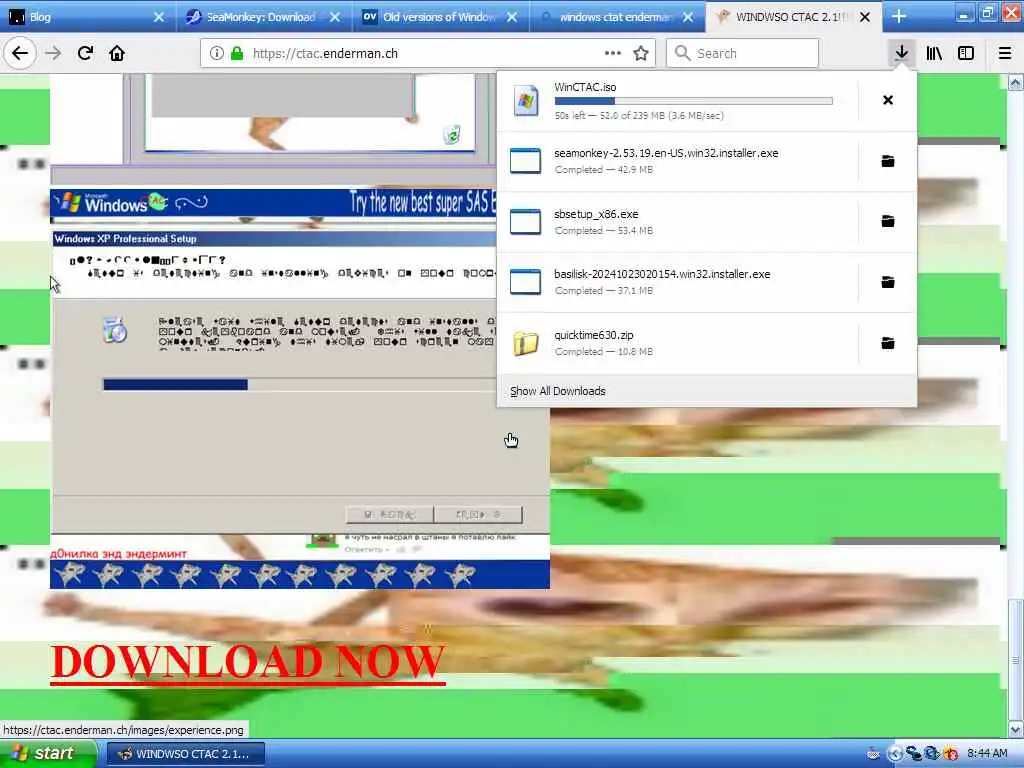Open basilisk-20241023020154.win32.installer.exe entry
The height and width of the screenshot is (768, 1024).
678,282
